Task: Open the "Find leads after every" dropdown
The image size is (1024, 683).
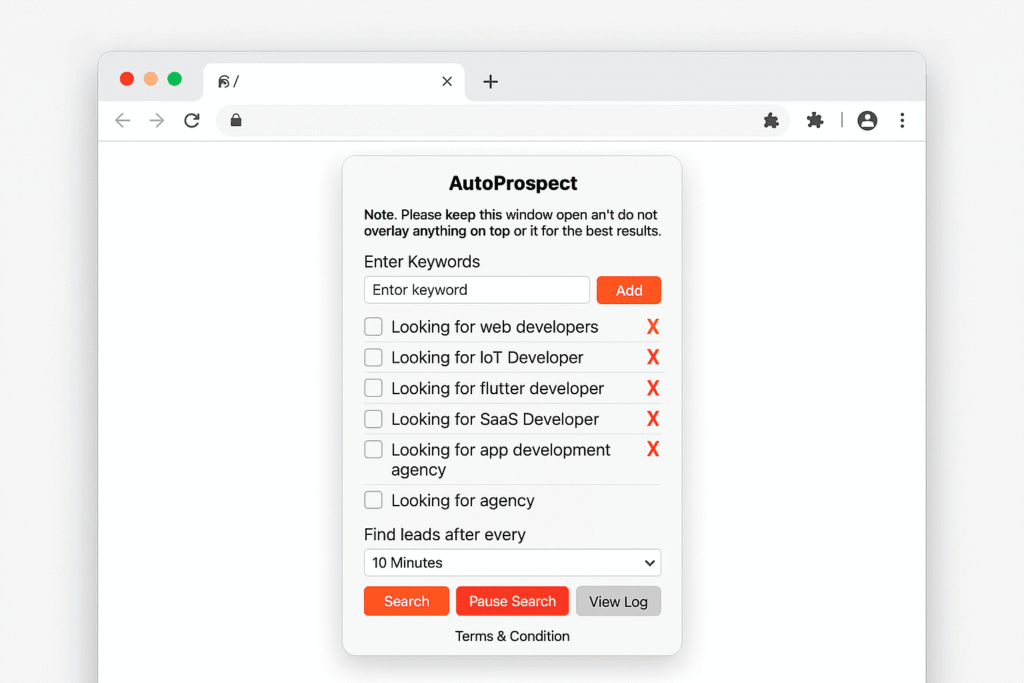Action: click(x=512, y=562)
